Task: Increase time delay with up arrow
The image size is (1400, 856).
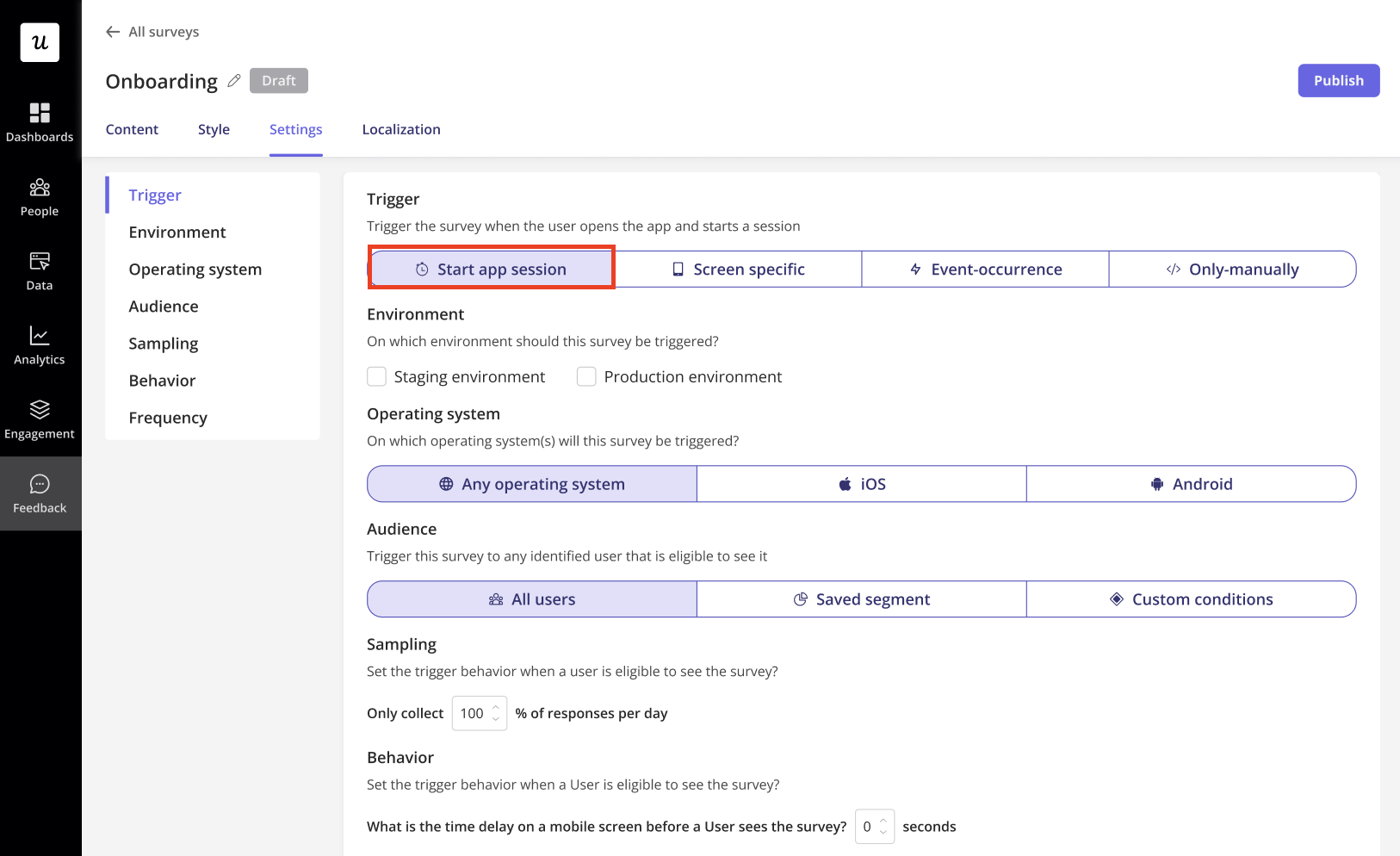Action: click(883, 821)
